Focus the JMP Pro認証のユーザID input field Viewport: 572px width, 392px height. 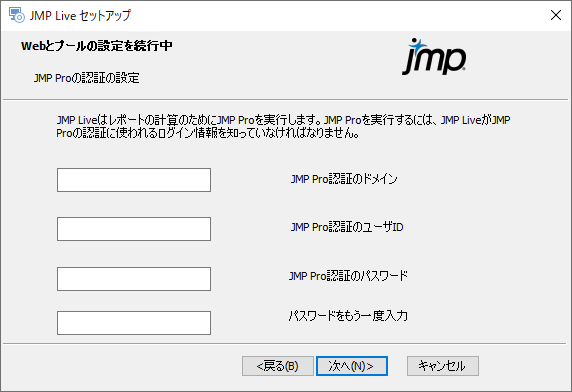click(x=134, y=229)
